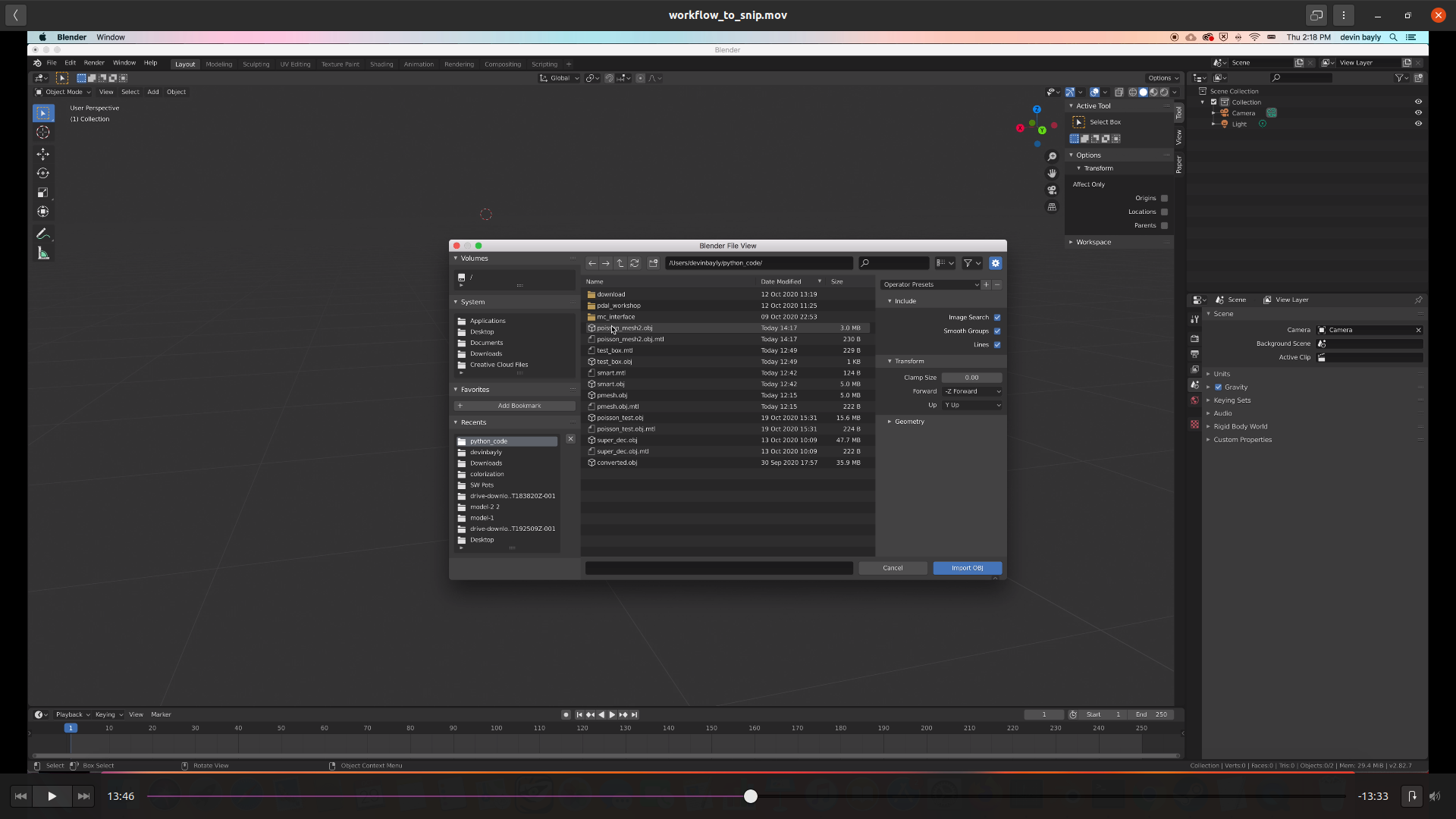Switch to the Scripting workspace tab

point(544,64)
